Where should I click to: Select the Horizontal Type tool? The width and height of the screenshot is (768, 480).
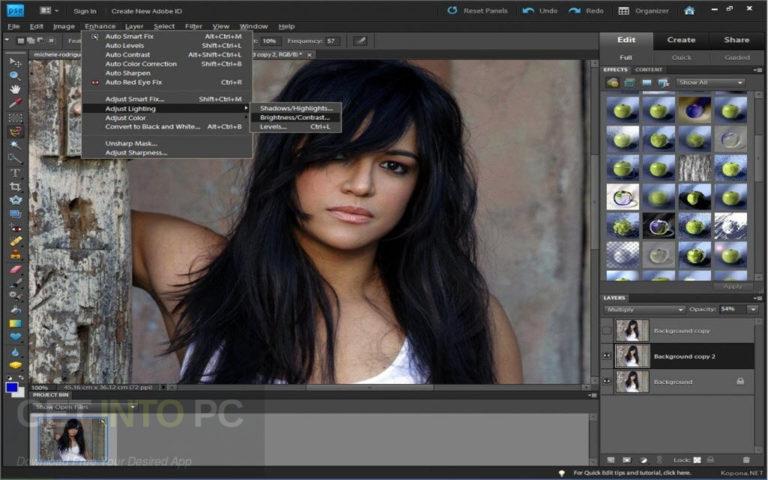tap(16, 172)
